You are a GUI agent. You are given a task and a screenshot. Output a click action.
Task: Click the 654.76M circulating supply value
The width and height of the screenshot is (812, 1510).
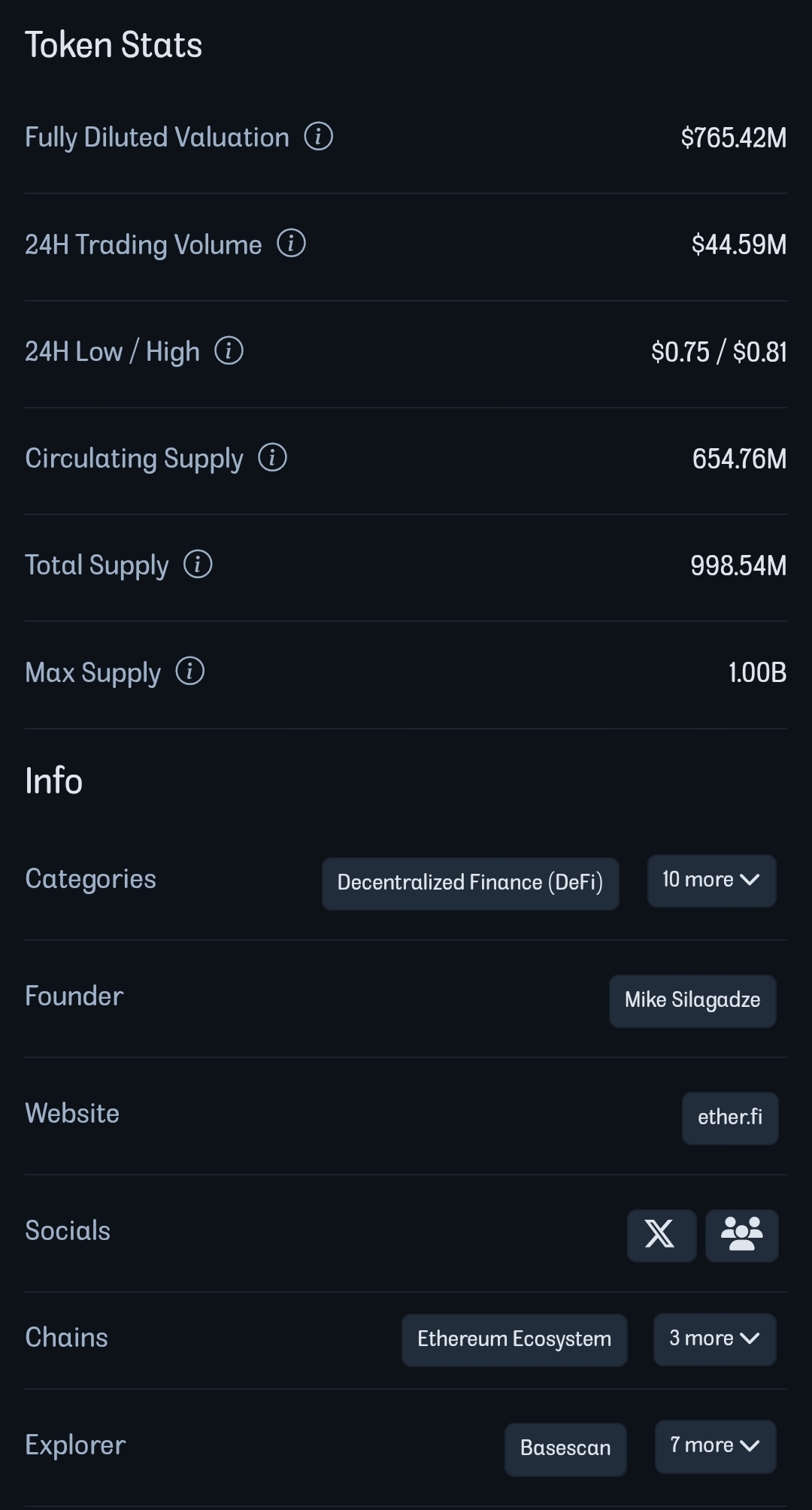[x=739, y=459]
